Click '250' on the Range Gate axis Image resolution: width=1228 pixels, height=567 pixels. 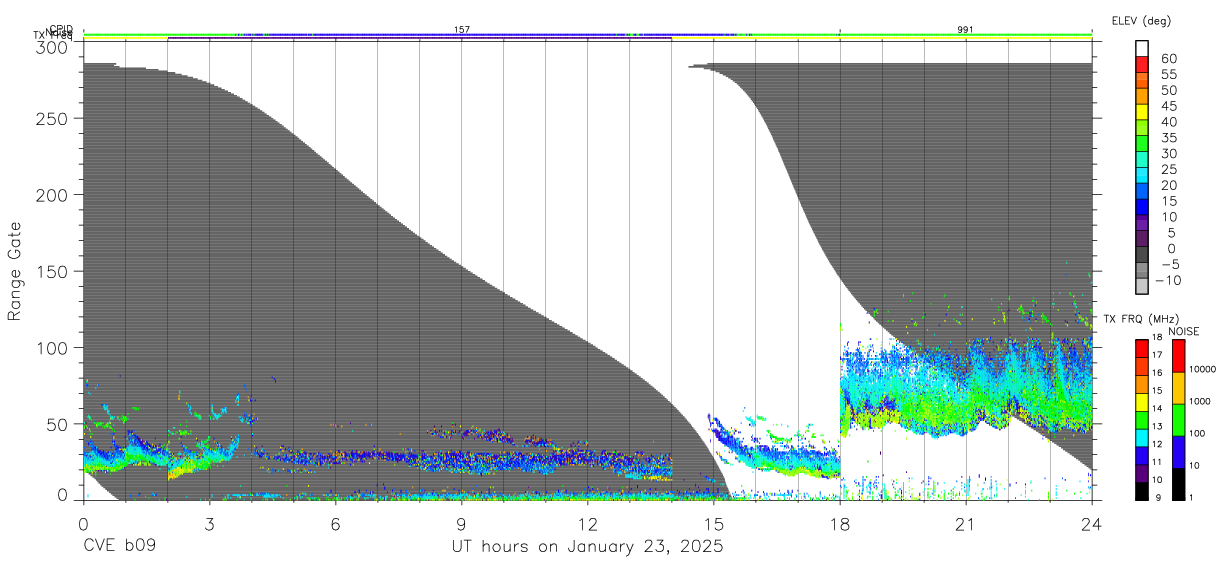[x=53, y=118]
